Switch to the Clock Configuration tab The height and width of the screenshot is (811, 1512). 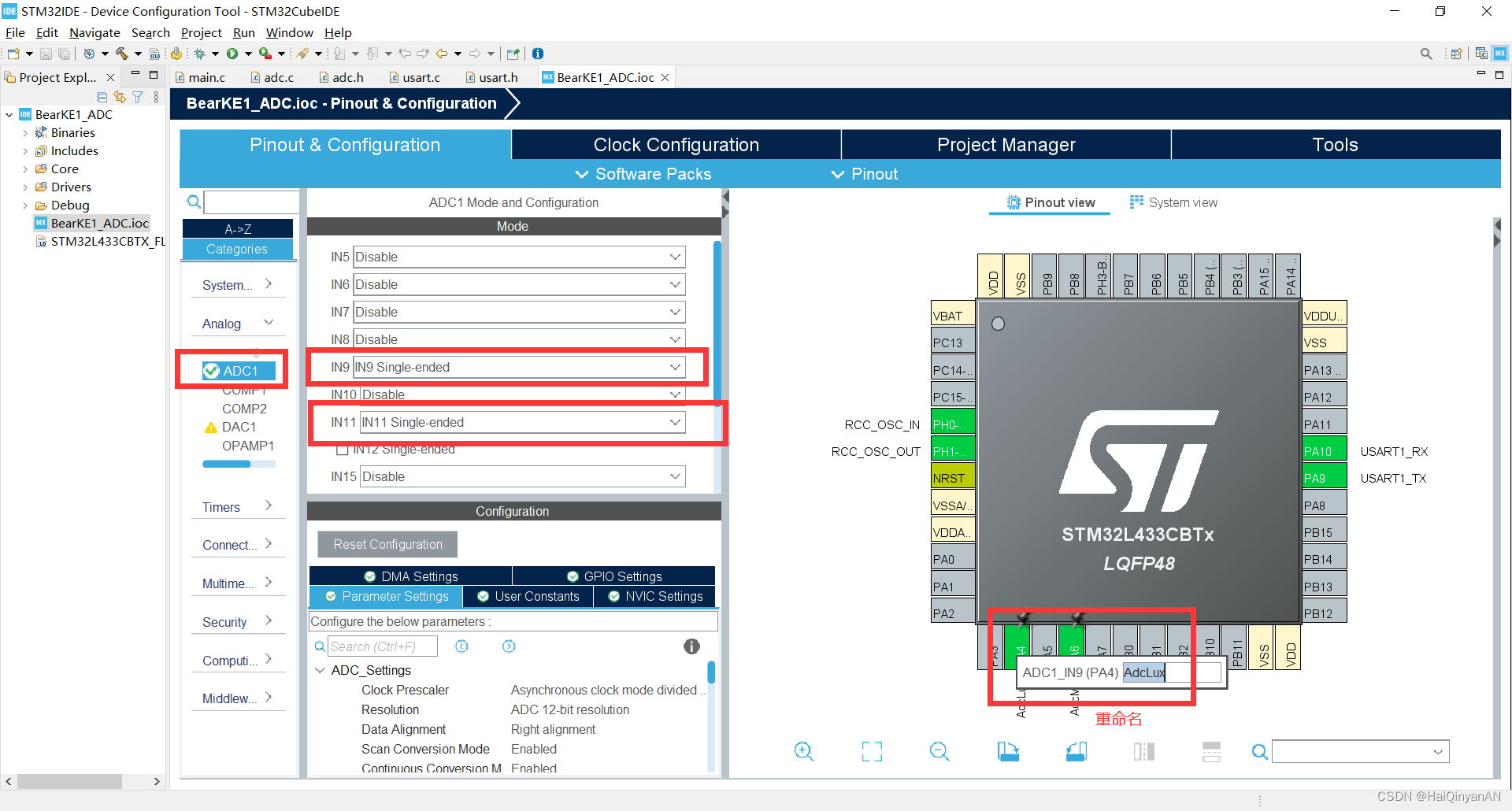(x=676, y=144)
